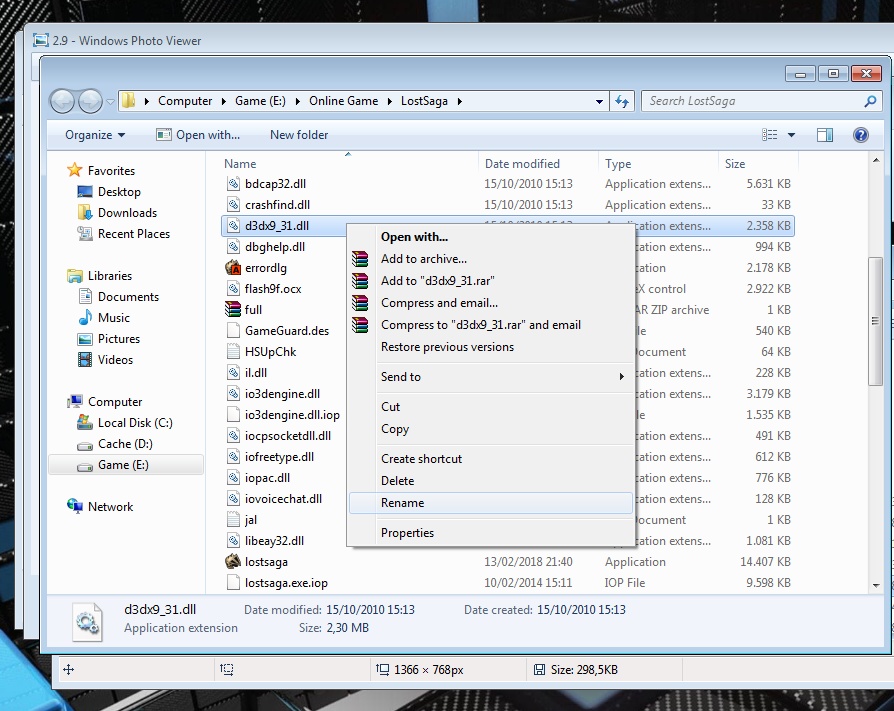Choose Restore previous versions entry
894x711 pixels.
point(490,347)
